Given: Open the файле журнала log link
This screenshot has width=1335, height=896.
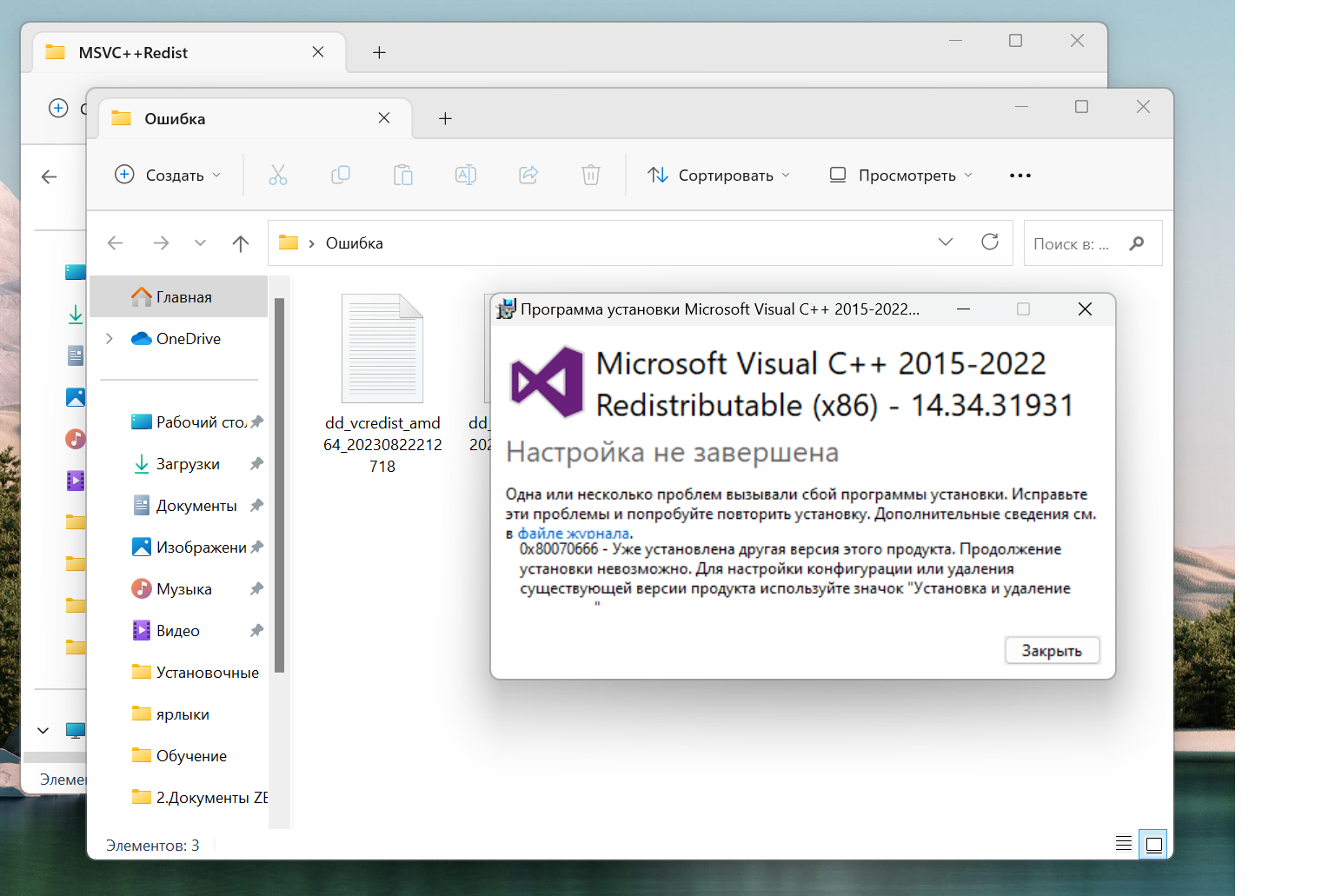Looking at the screenshot, I should (x=573, y=534).
